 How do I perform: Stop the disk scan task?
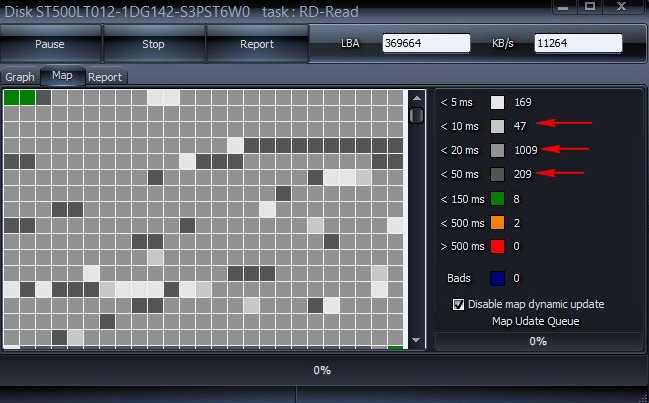(x=153, y=44)
